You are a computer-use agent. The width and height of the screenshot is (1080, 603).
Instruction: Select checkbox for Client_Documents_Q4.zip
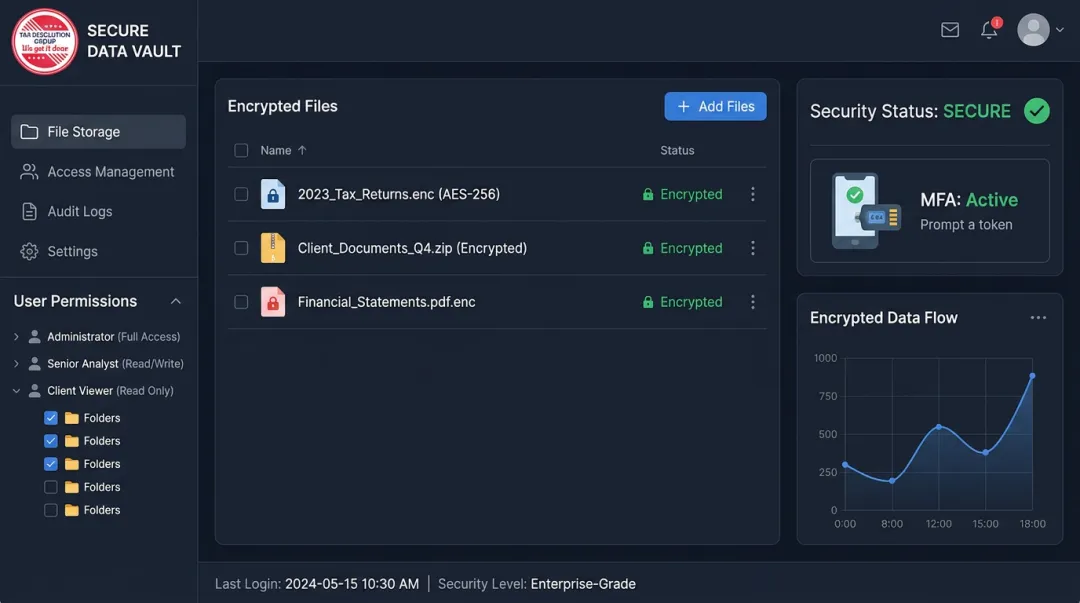click(x=241, y=248)
